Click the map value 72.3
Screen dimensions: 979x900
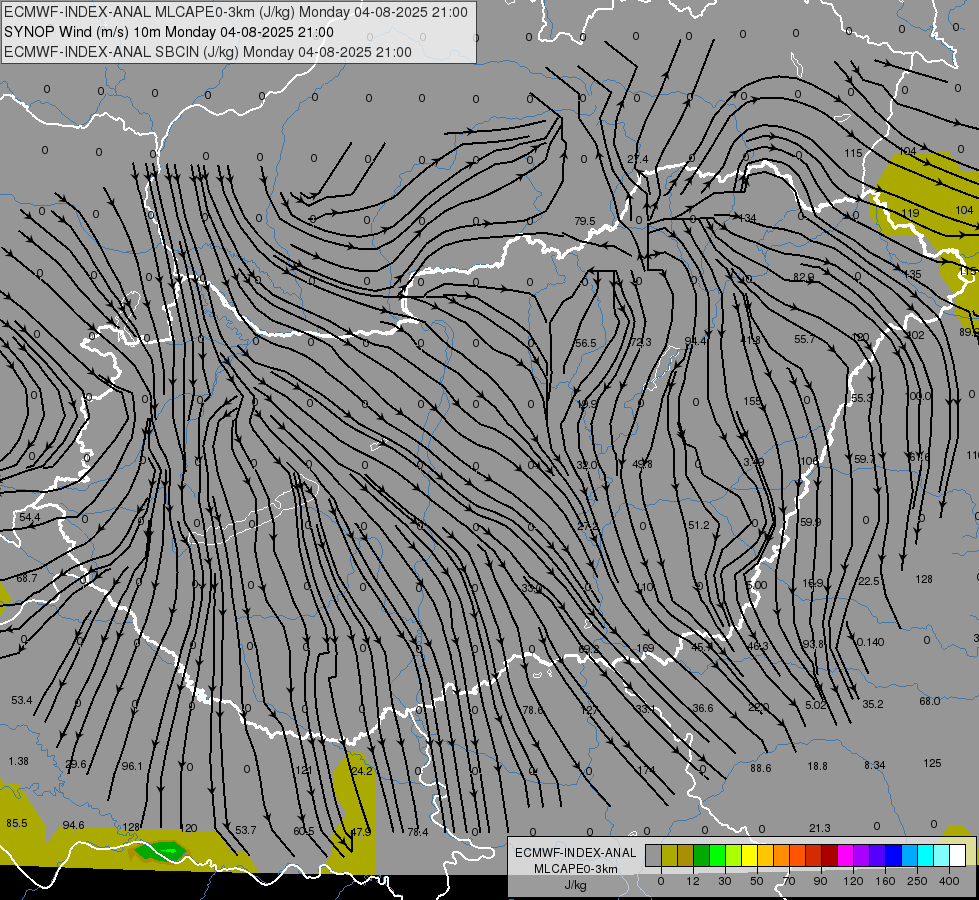pos(641,342)
